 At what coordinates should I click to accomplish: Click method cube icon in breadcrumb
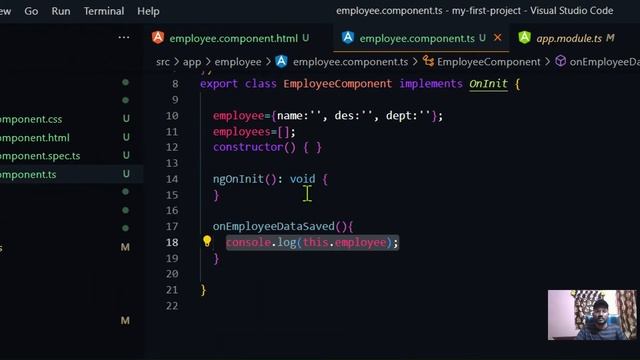point(561,62)
